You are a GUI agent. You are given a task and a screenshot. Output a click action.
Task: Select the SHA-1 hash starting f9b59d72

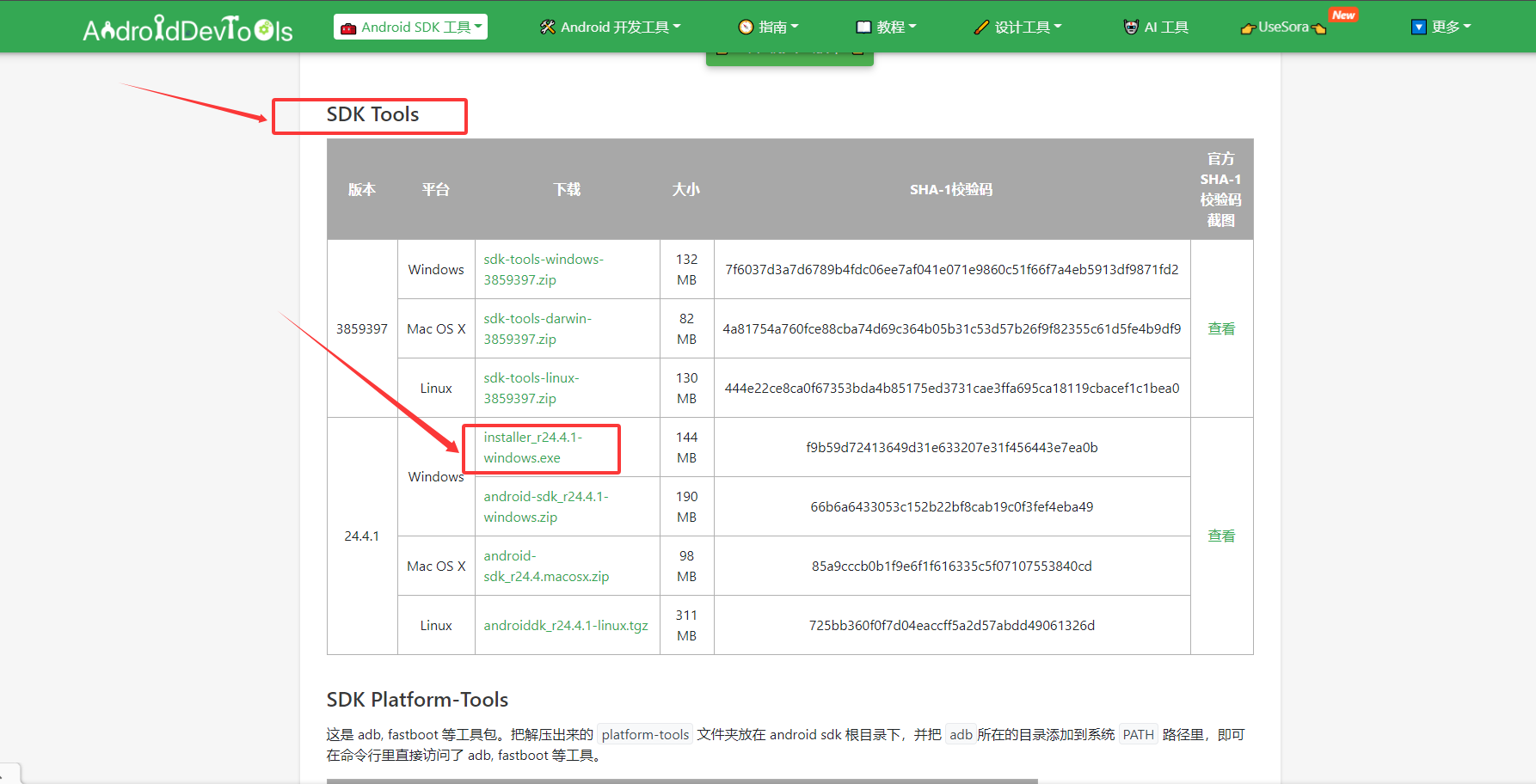[x=952, y=447]
